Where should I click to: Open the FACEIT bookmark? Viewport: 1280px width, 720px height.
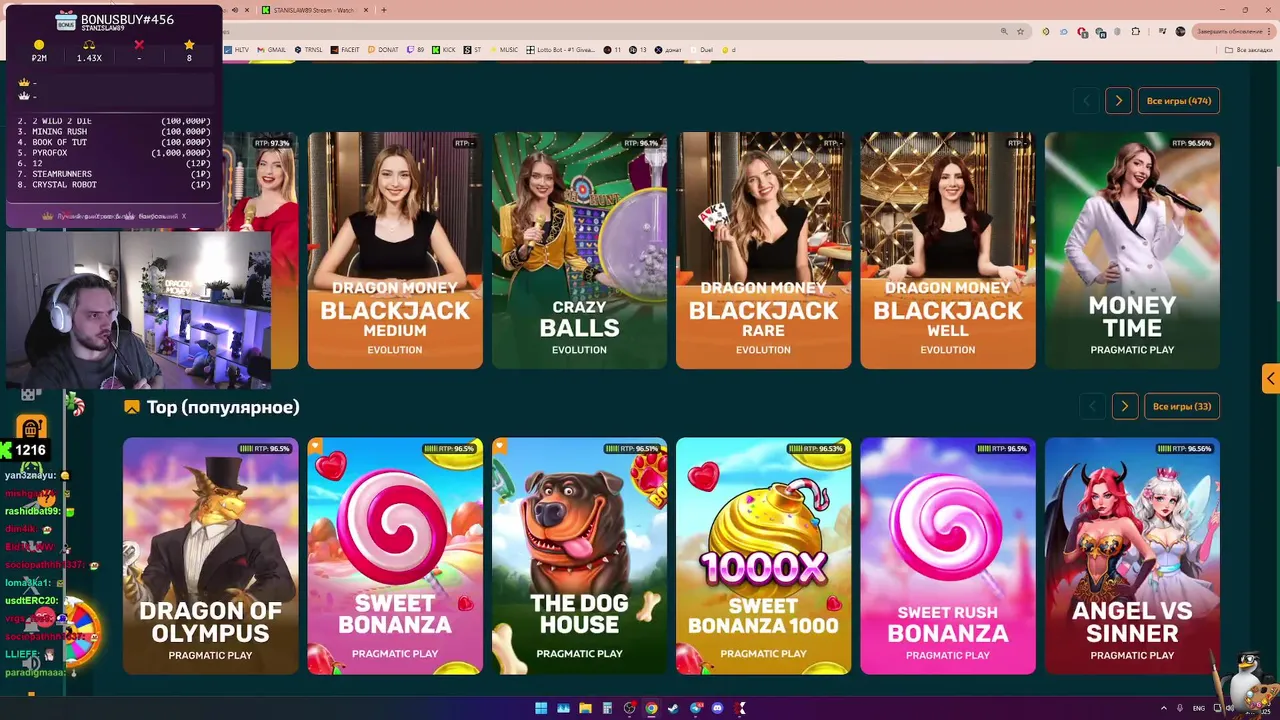[344, 49]
